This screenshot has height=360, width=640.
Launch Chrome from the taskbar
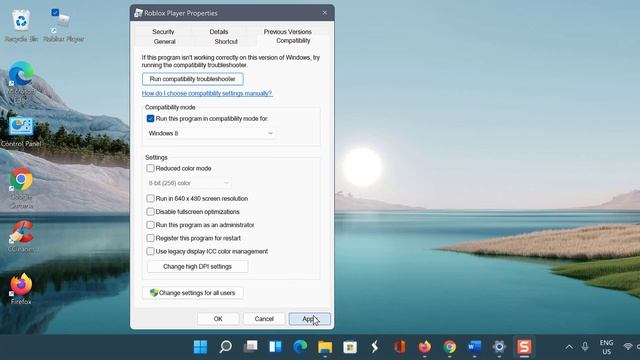click(449, 347)
